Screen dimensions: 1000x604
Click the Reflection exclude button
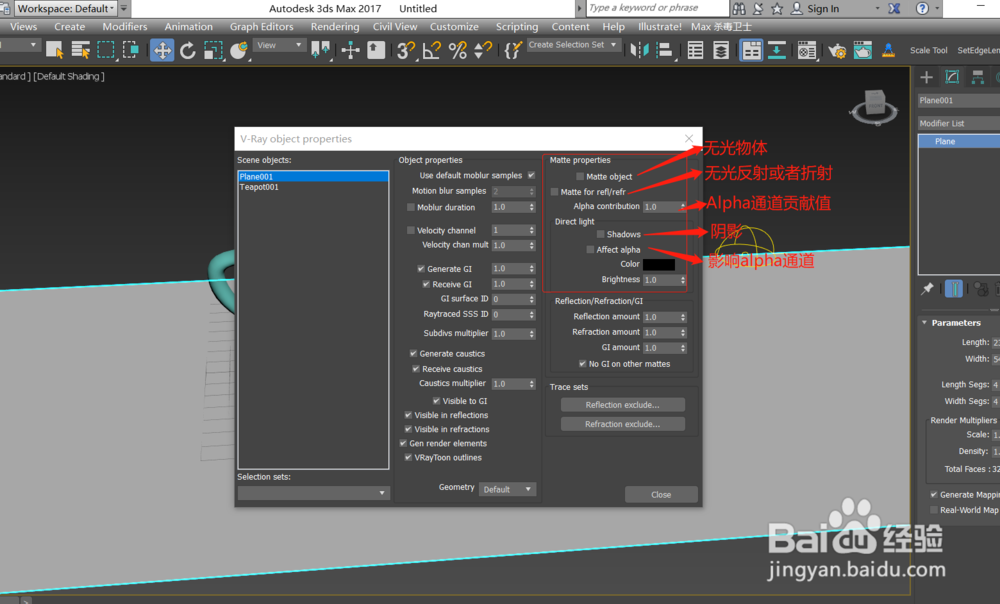(622, 405)
